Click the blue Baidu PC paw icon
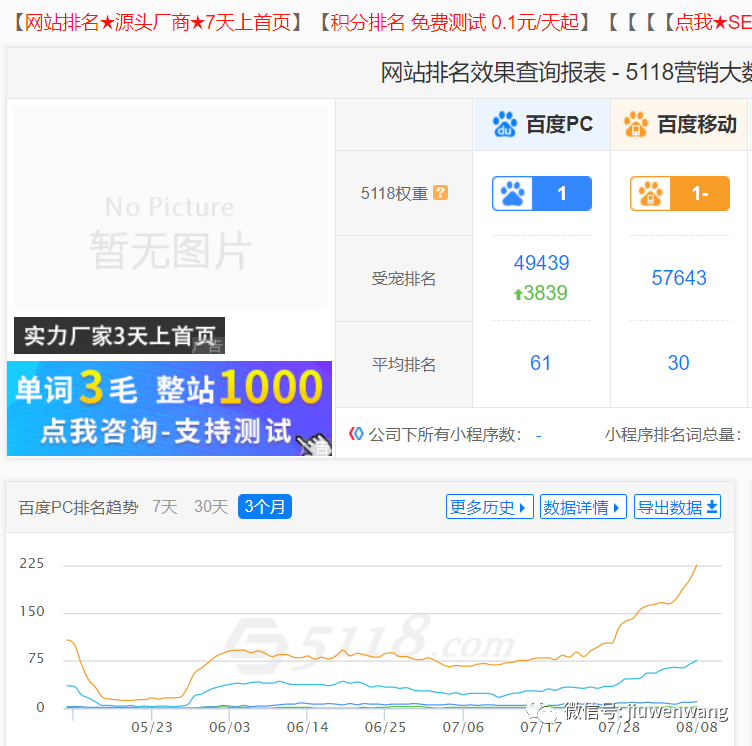 tap(505, 124)
